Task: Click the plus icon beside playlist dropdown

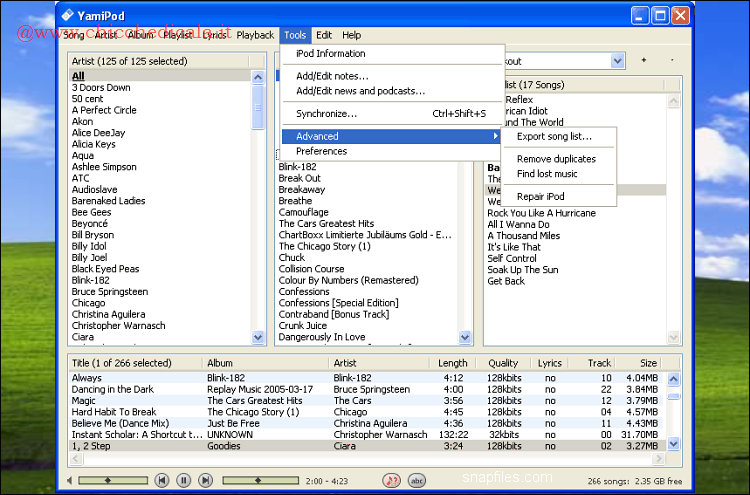Action: (x=644, y=61)
